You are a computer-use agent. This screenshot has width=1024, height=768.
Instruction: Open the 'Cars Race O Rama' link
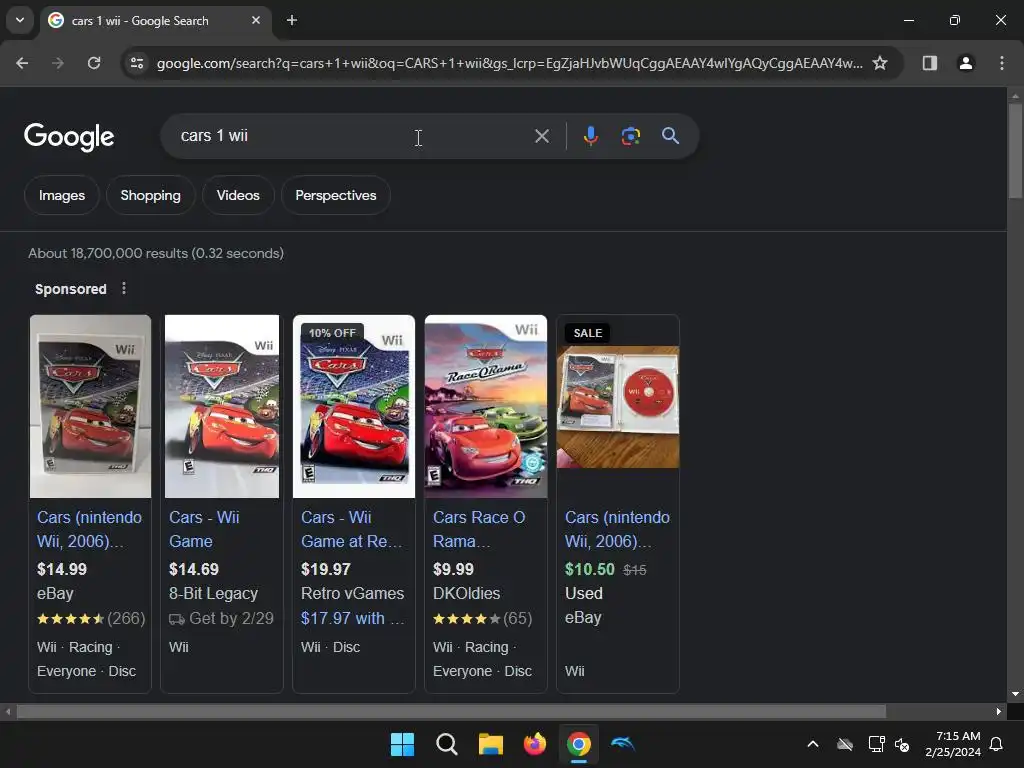point(479,529)
